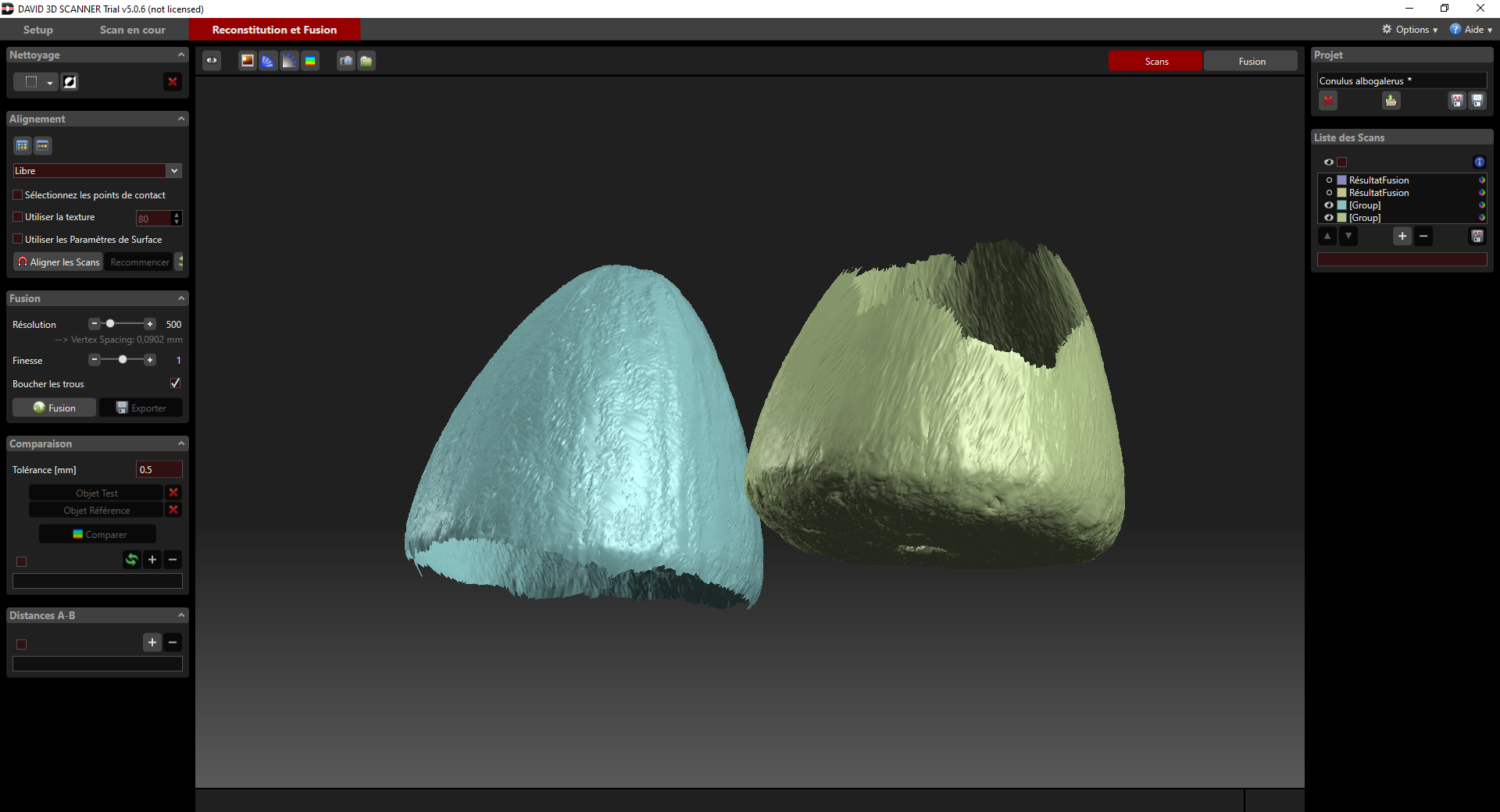The width and height of the screenshot is (1500, 812).
Task: Collapse the Fusion panel
Action: [x=181, y=298]
